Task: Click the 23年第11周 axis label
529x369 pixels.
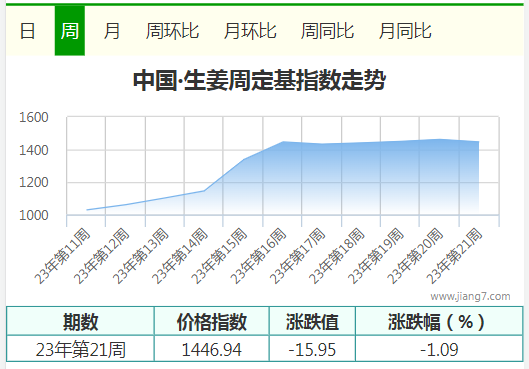Action: 63,256
